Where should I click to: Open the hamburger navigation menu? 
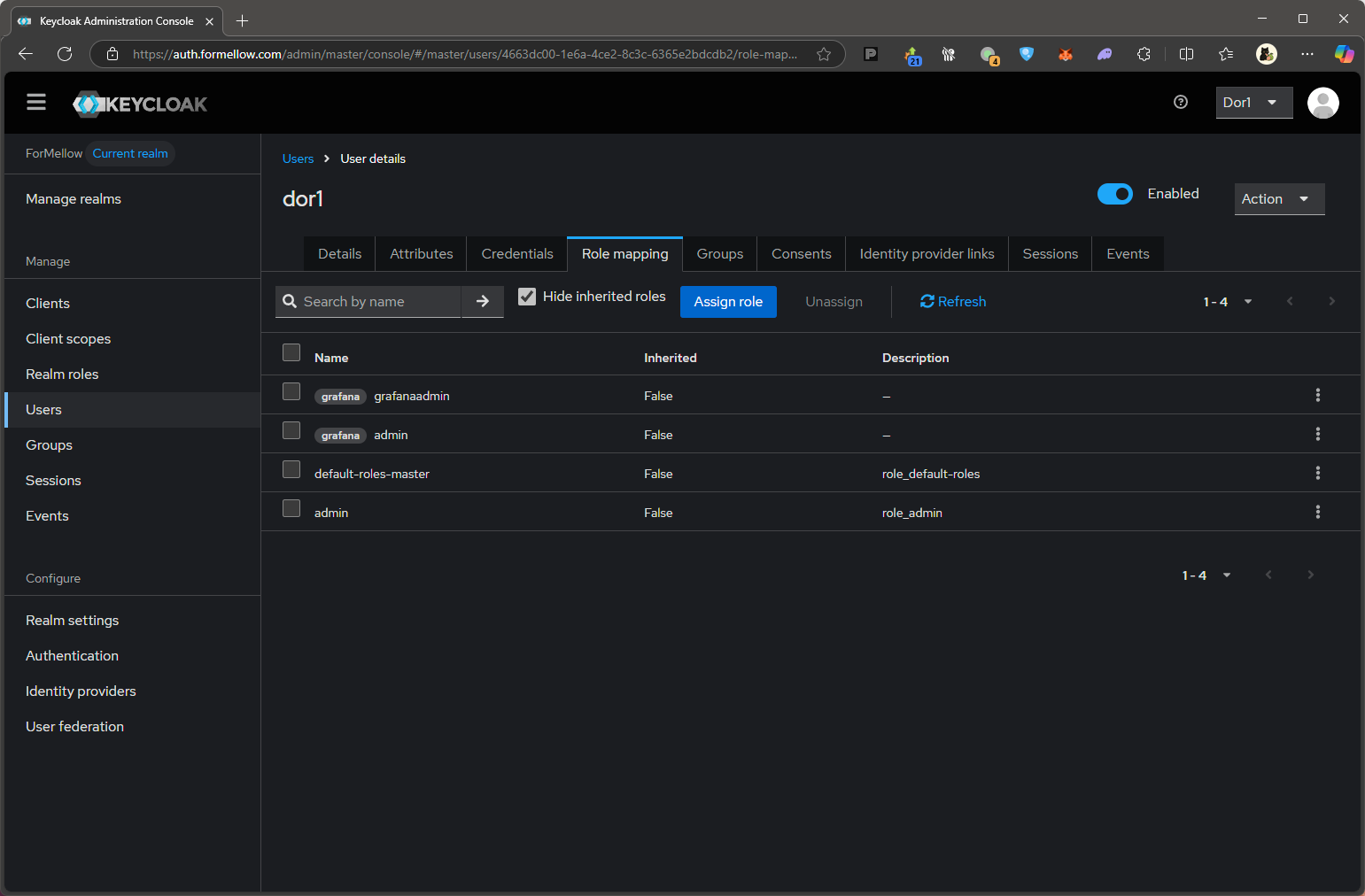[x=36, y=103]
